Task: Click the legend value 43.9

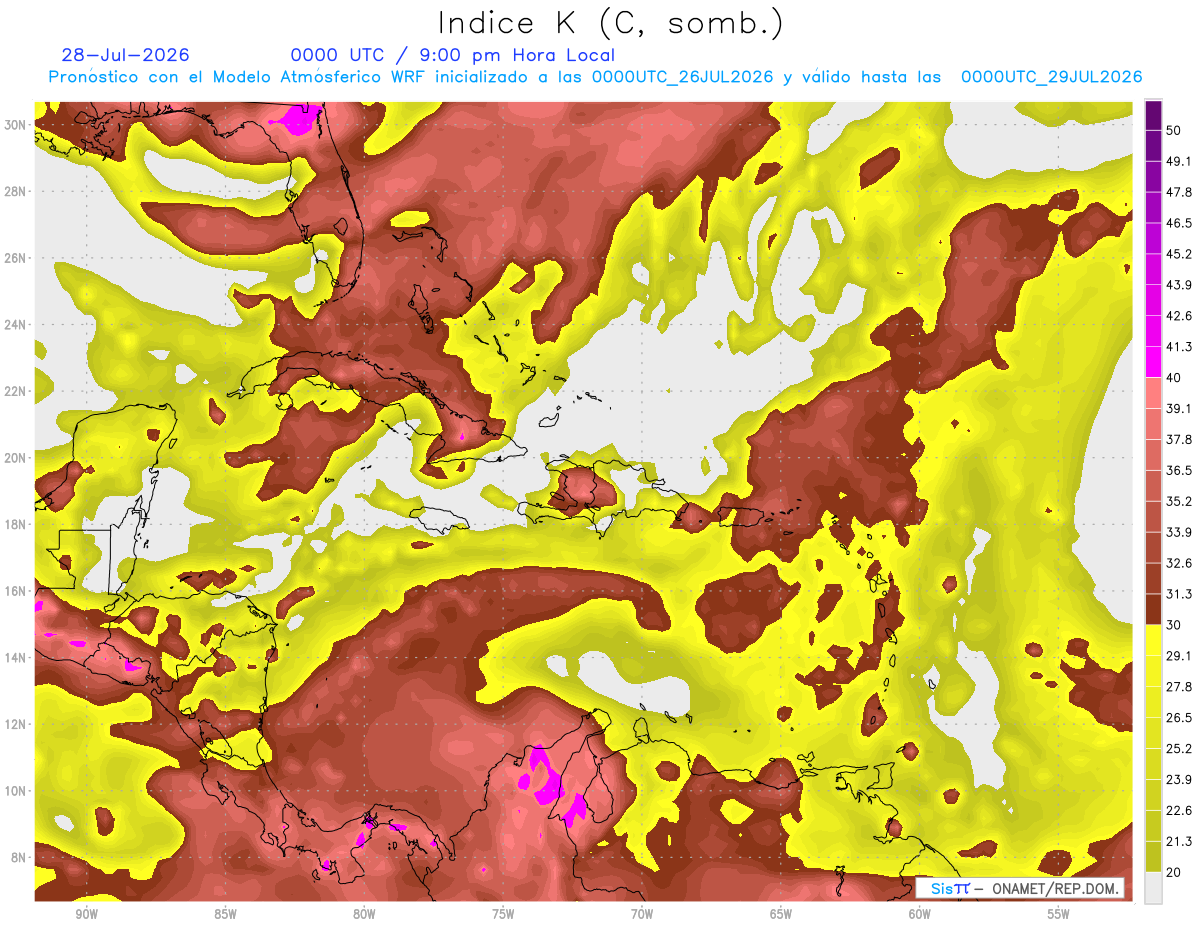Action: coord(1179,285)
